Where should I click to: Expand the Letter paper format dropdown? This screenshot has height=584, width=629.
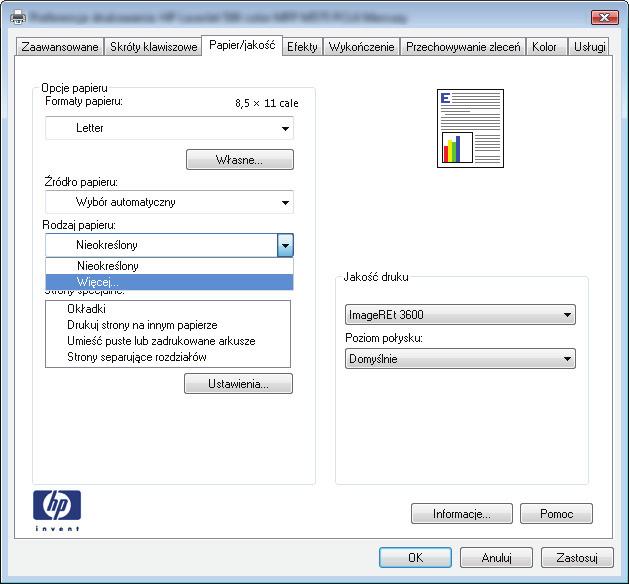tap(169, 128)
